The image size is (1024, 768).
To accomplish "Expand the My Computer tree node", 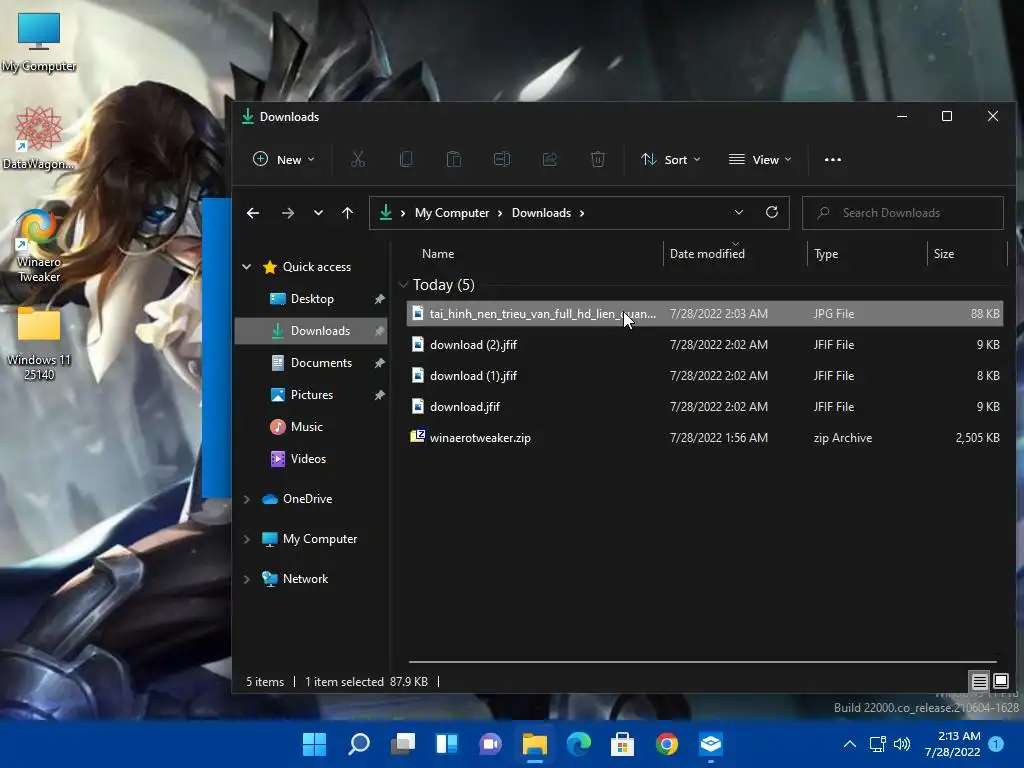I will 247,539.
